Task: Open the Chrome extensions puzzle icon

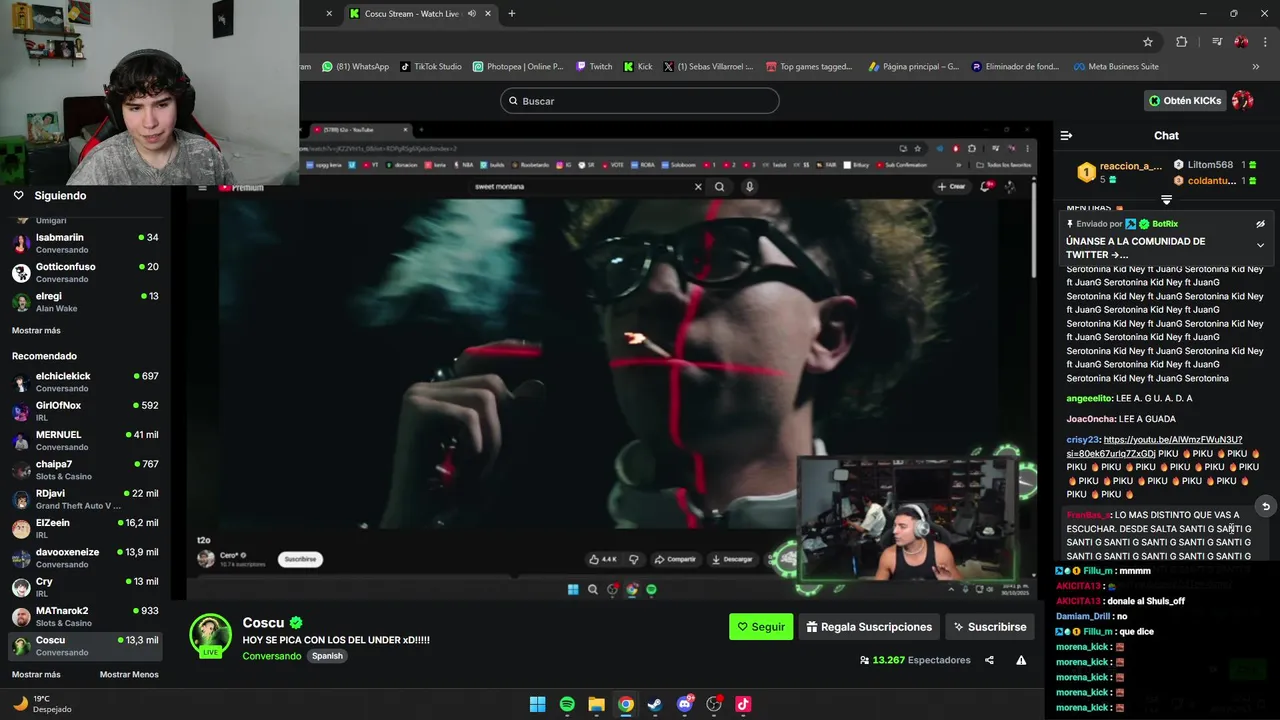Action: coord(1182,42)
